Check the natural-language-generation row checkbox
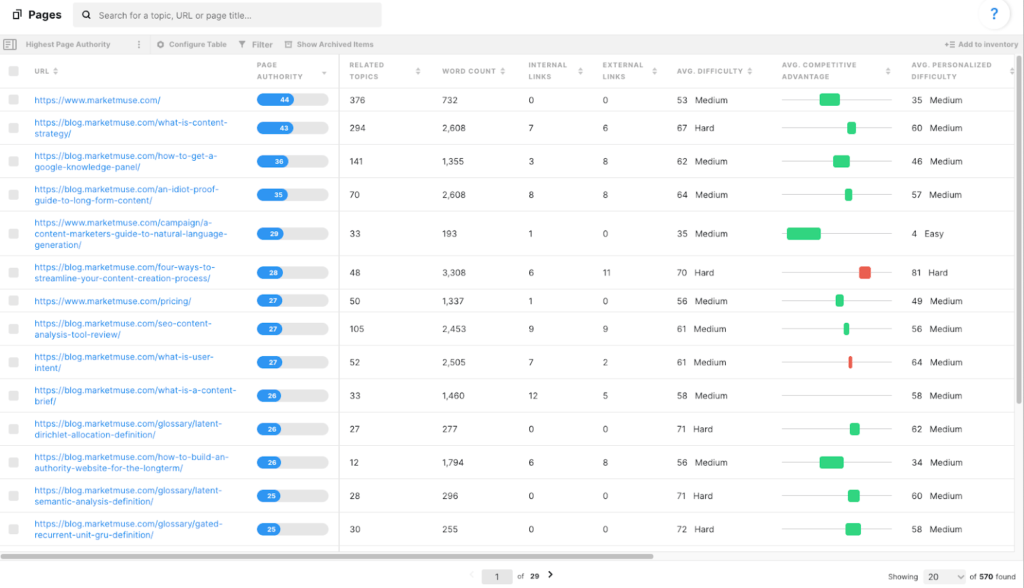Image resolution: width=1024 pixels, height=588 pixels. pyautogui.click(x=14, y=233)
